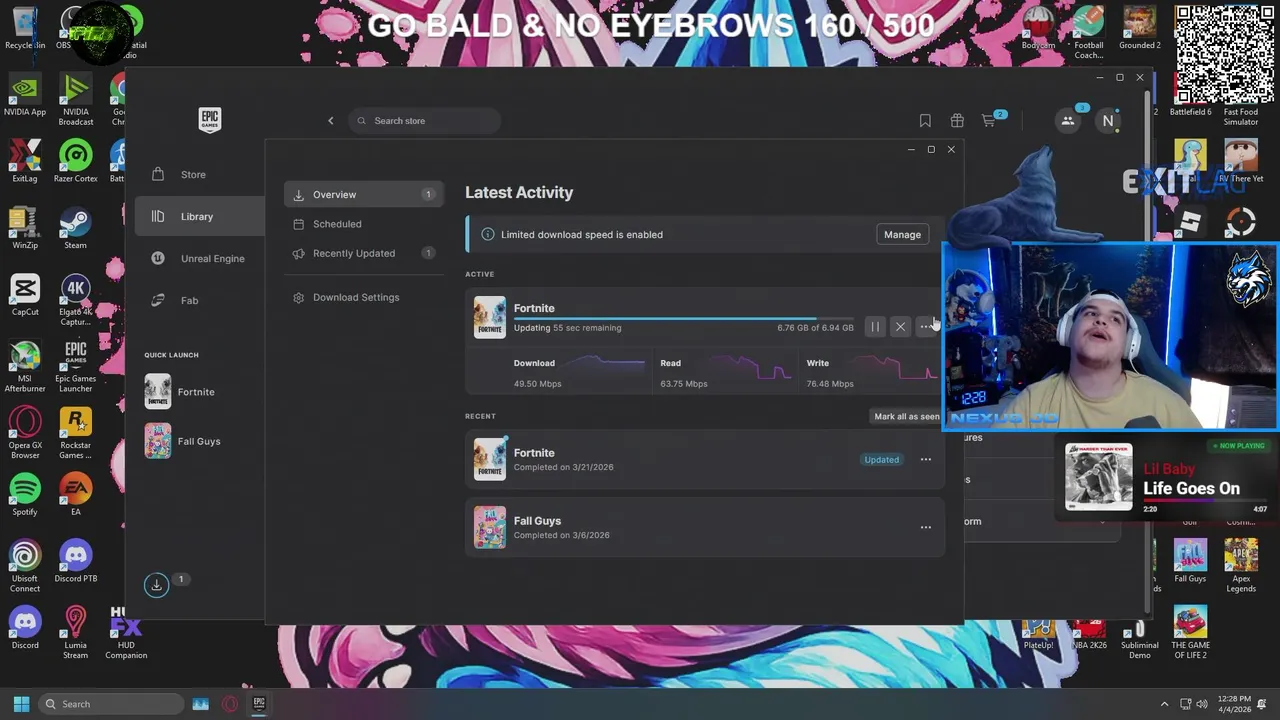This screenshot has width=1280, height=720.
Task: Click the active Fortnite thumbnail
Action: click(490, 318)
